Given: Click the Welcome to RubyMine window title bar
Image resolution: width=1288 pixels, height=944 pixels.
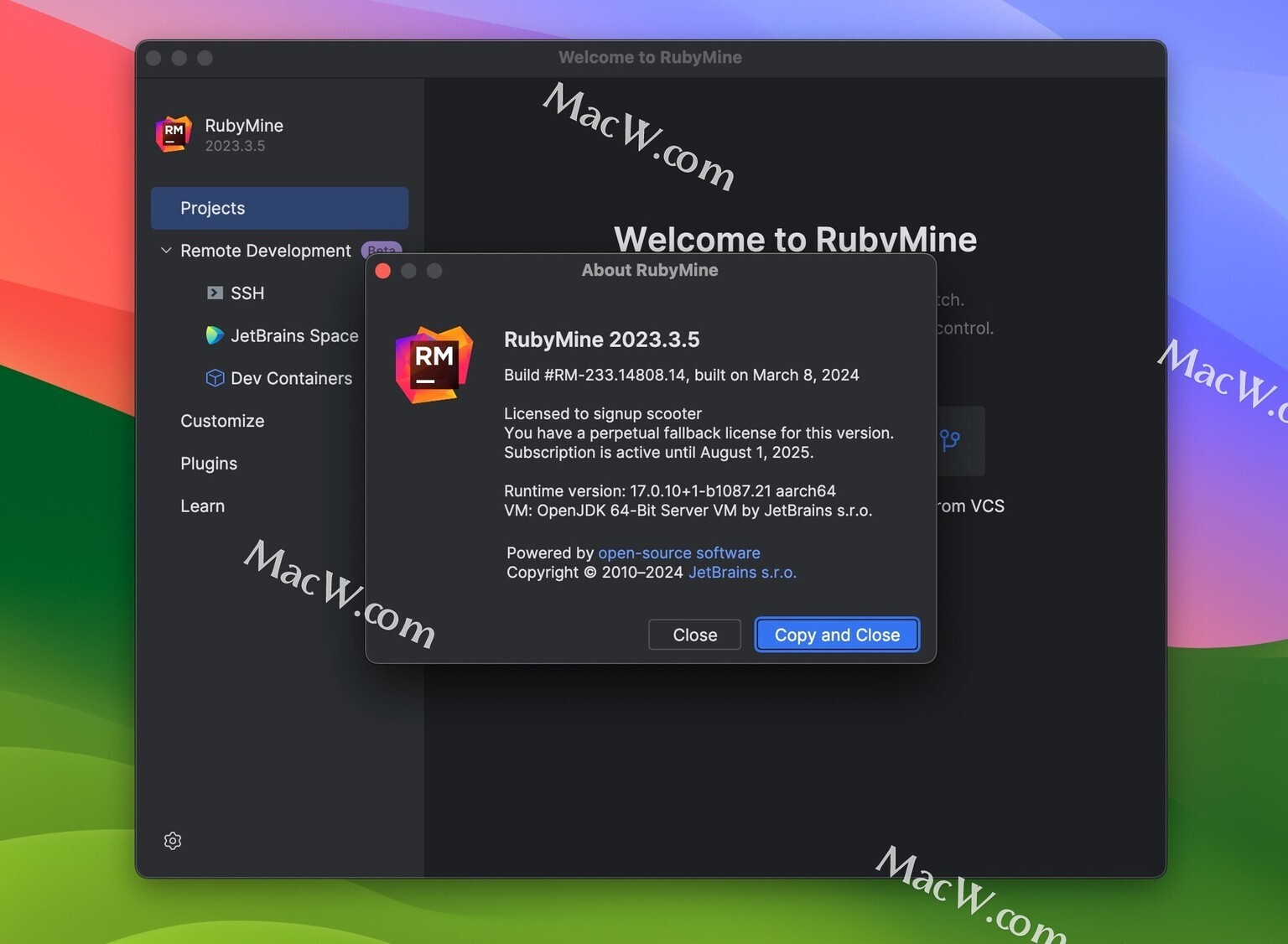Looking at the screenshot, I should (651, 58).
